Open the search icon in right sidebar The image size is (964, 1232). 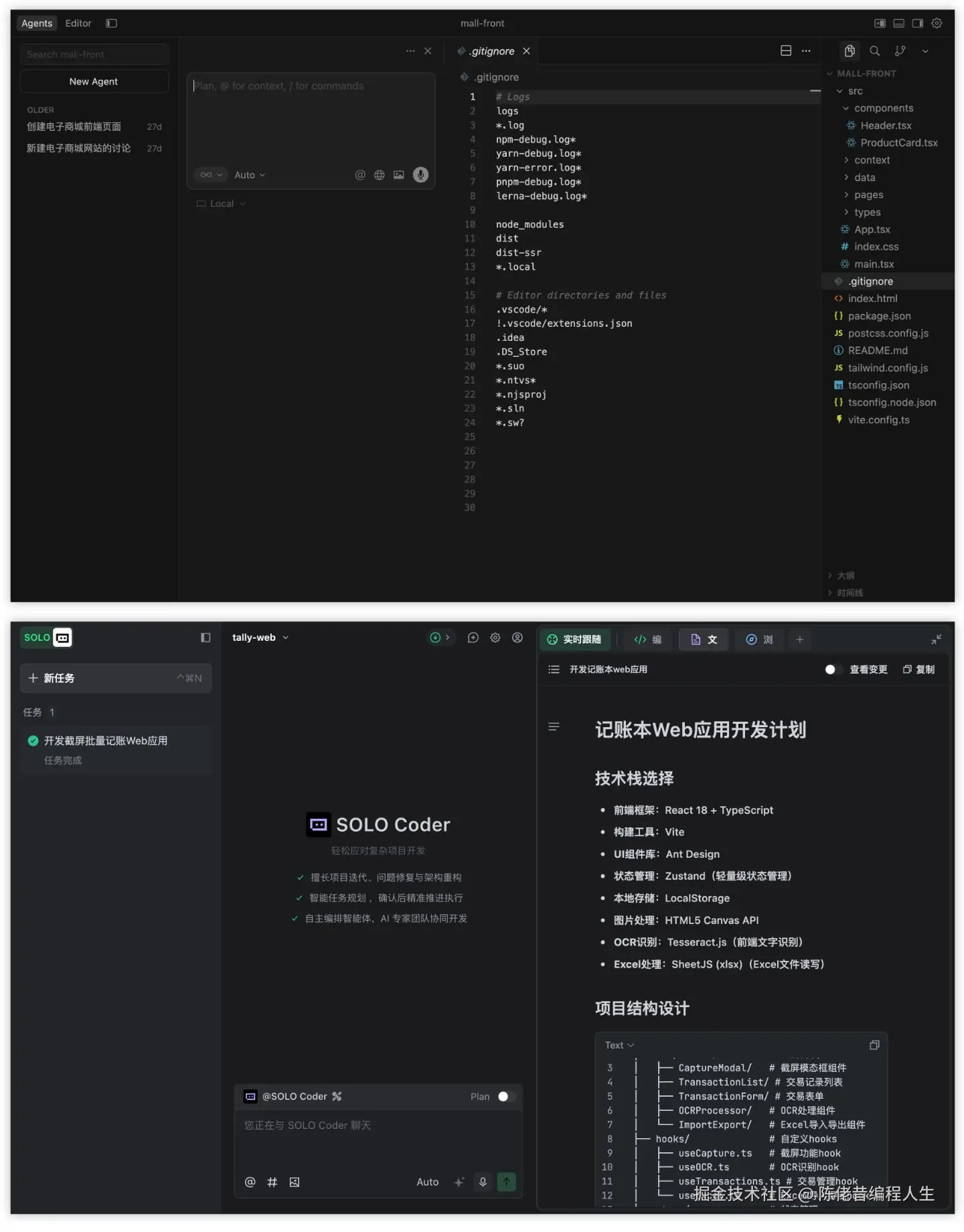(874, 51)
